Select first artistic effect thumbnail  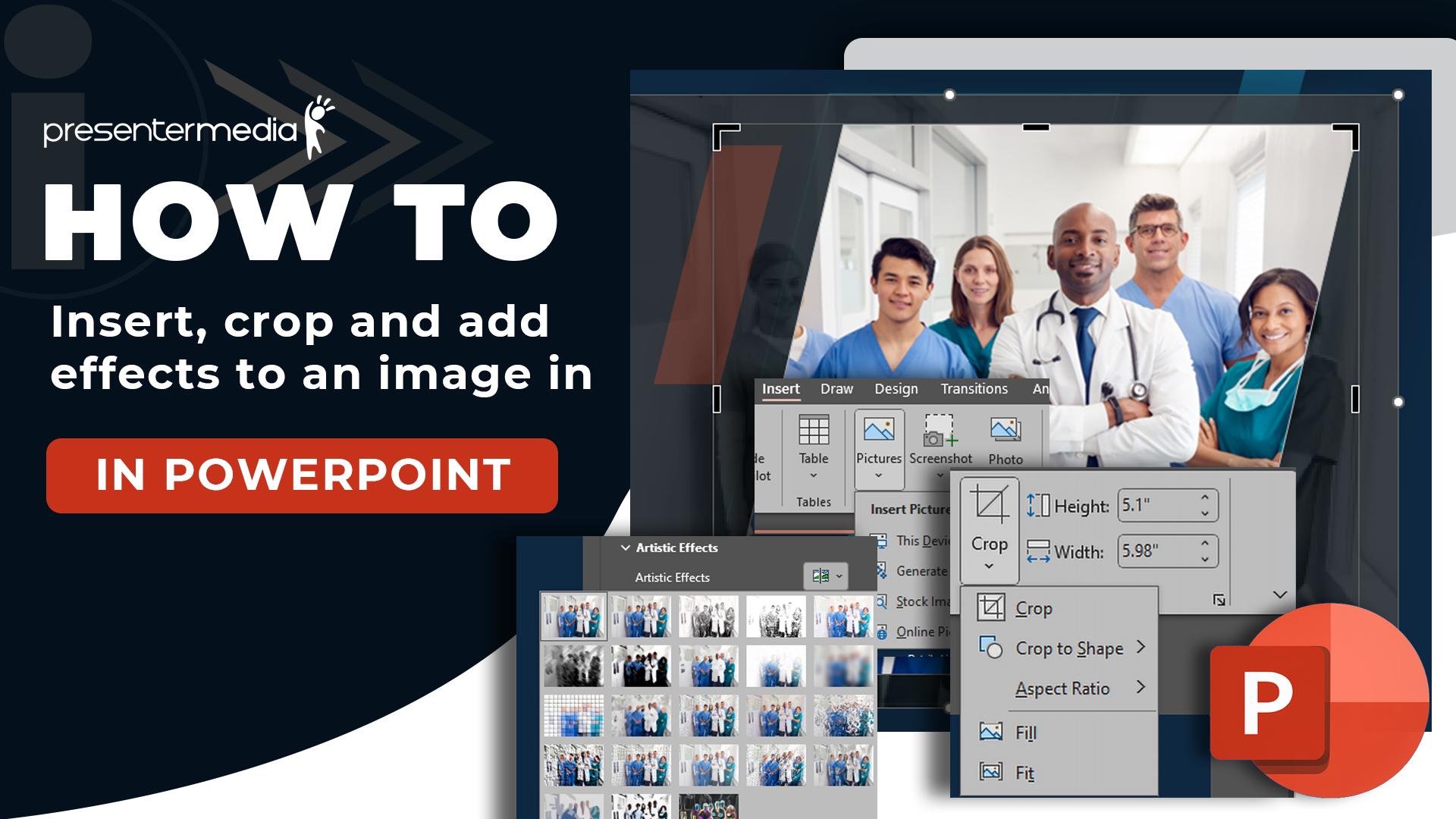[573, 616]
